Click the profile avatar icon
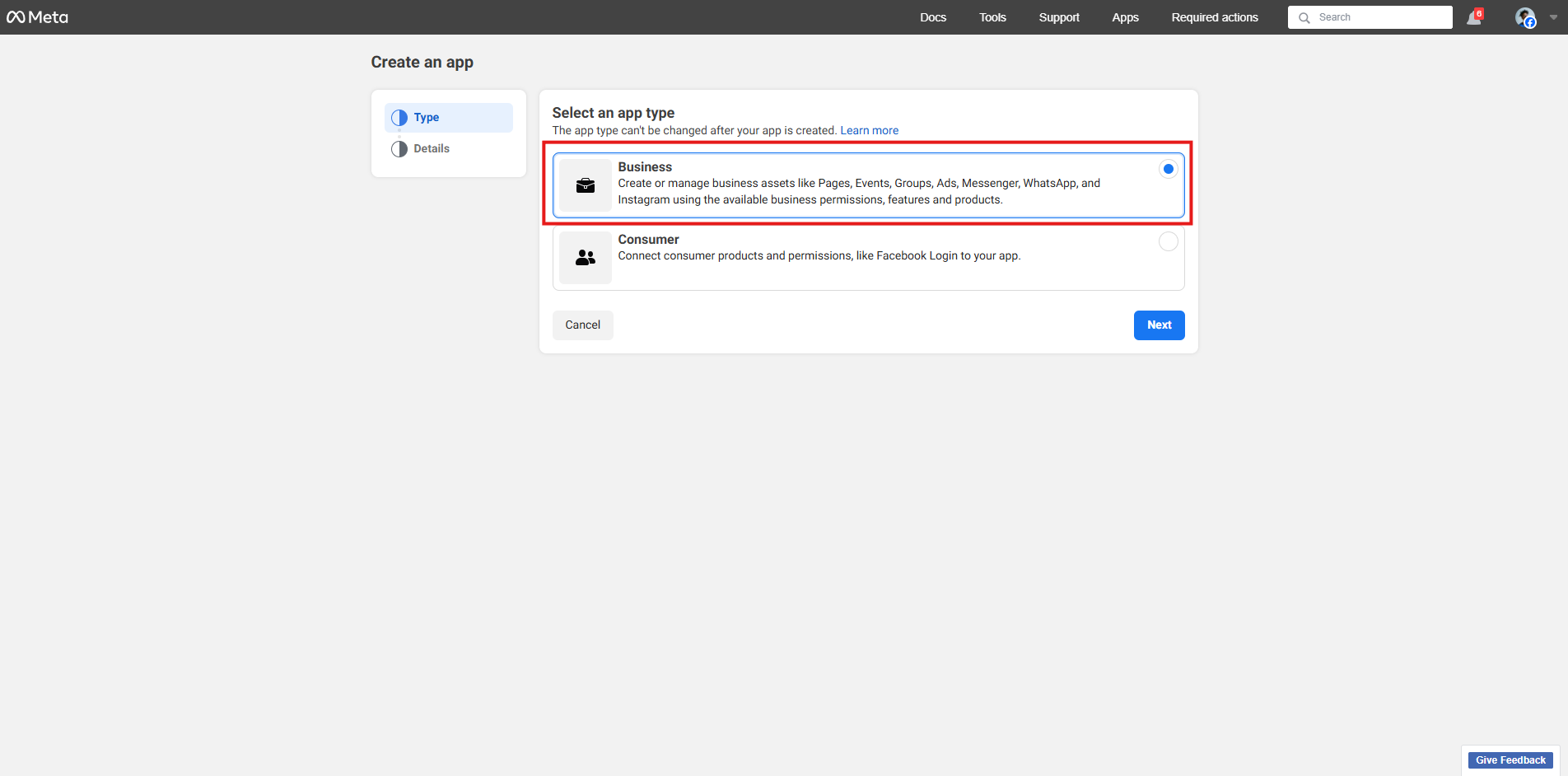This screenshot has height=776, width=1568. point(1525,17)
